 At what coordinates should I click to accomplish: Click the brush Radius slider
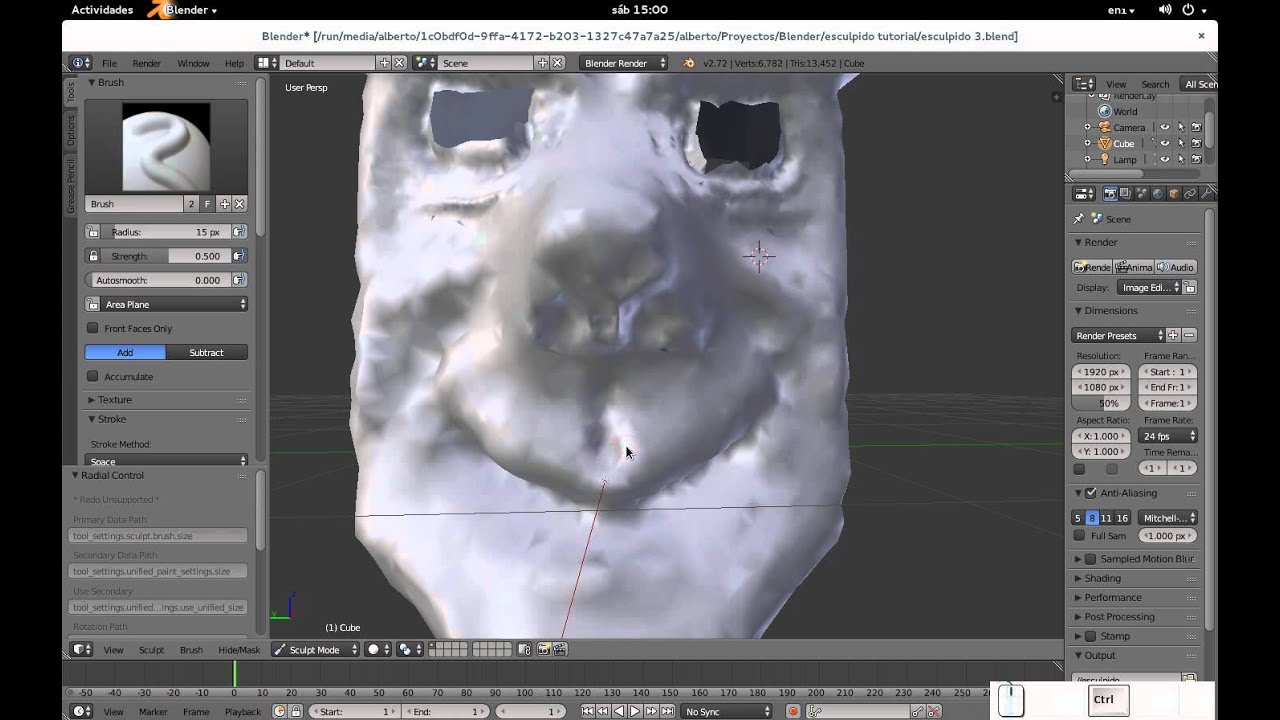point(166,232)
